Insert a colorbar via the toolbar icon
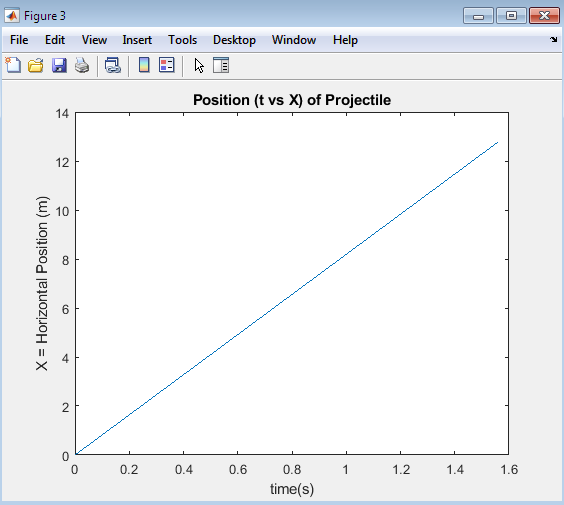The height and width of the screenshot is (505, 564). (x=144, y=65)
